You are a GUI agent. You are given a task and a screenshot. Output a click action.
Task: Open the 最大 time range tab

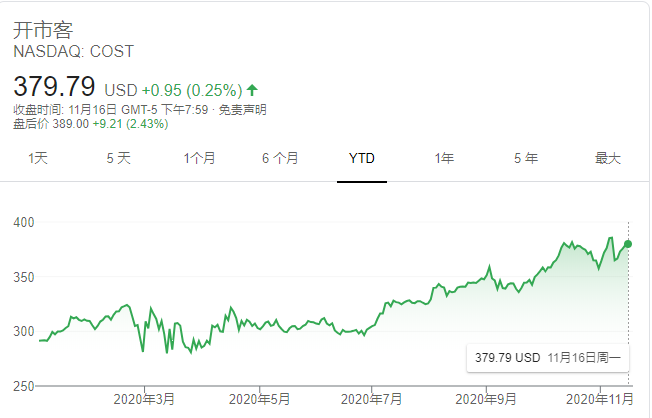click(608, 158)
